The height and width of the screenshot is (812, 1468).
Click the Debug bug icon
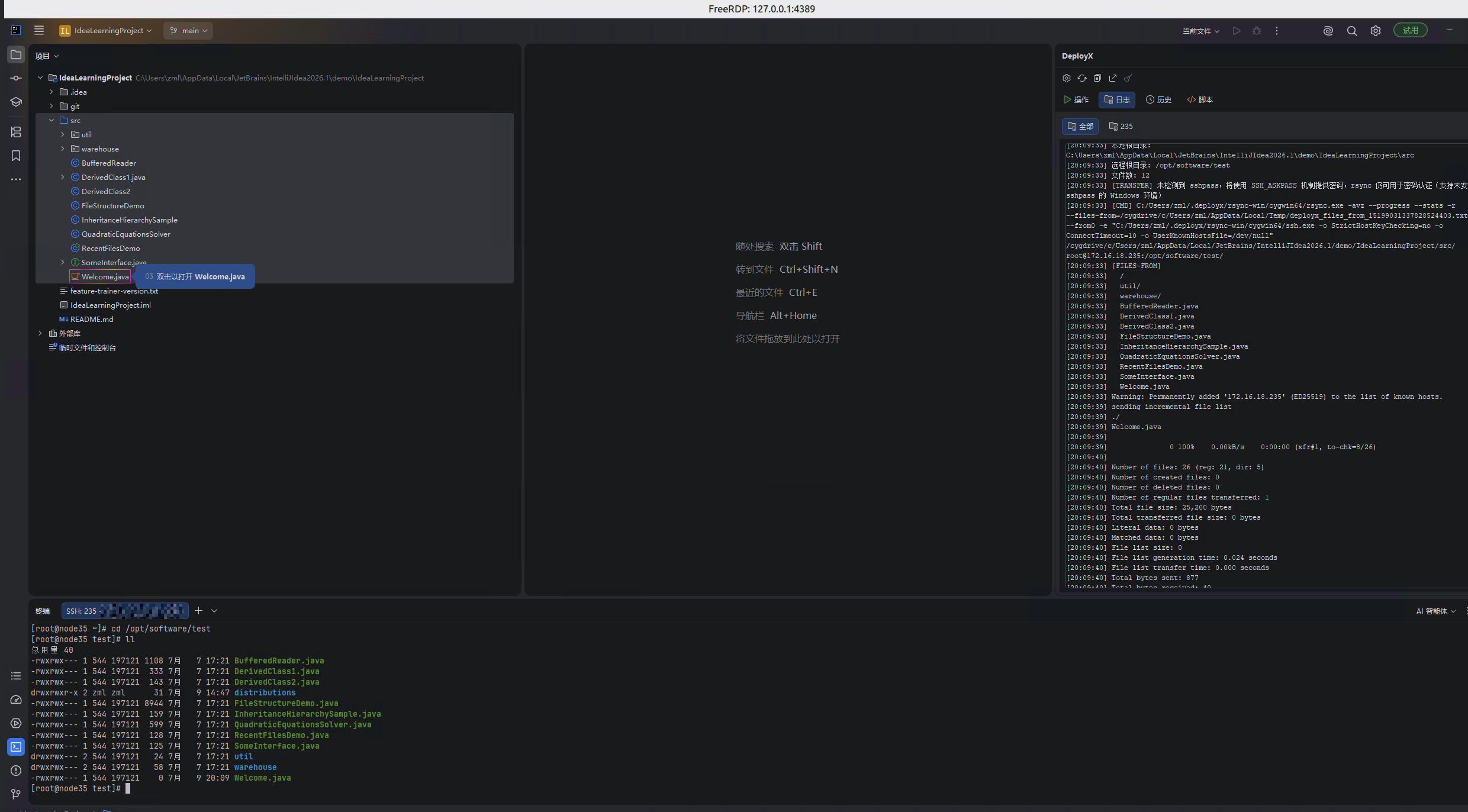(x=1257, y=31)
